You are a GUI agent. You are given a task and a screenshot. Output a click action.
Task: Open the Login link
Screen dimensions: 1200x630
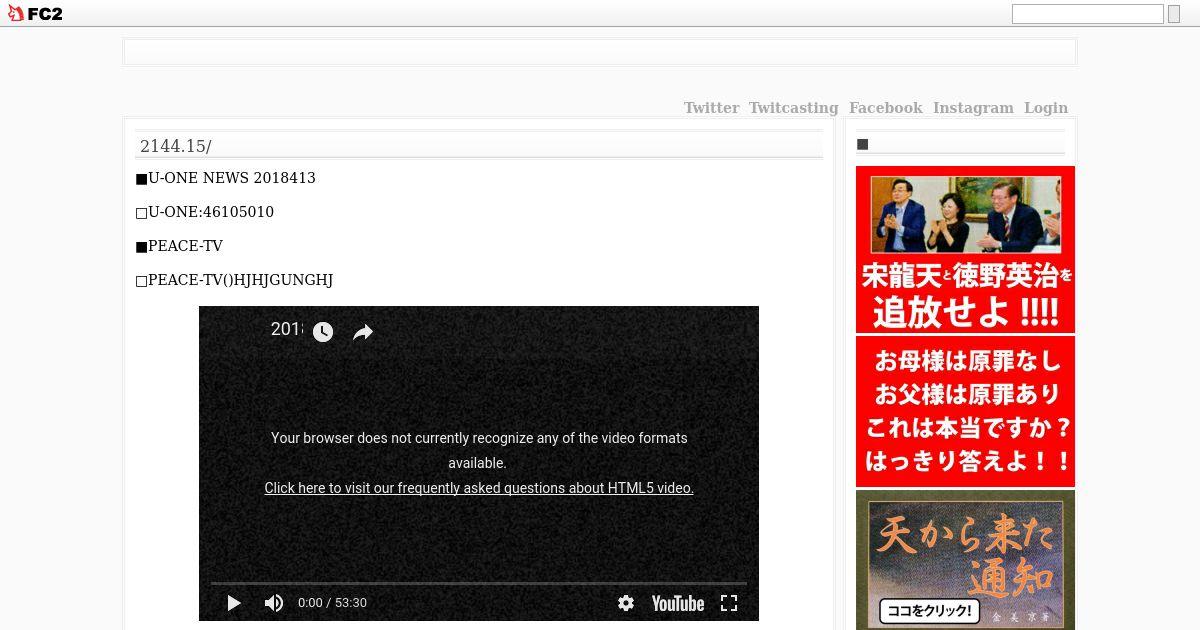pos(1046,108)
